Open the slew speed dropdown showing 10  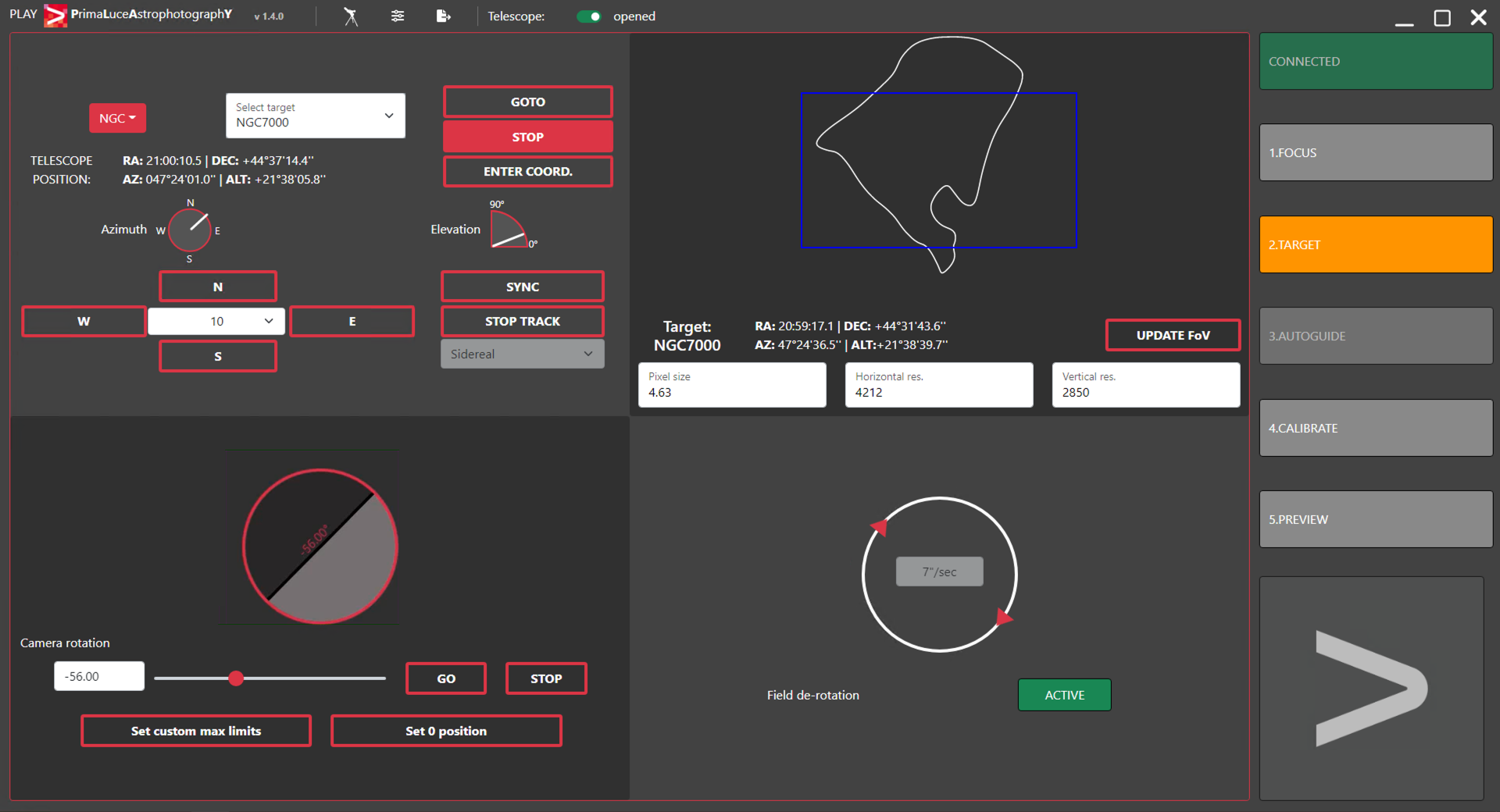216,321
